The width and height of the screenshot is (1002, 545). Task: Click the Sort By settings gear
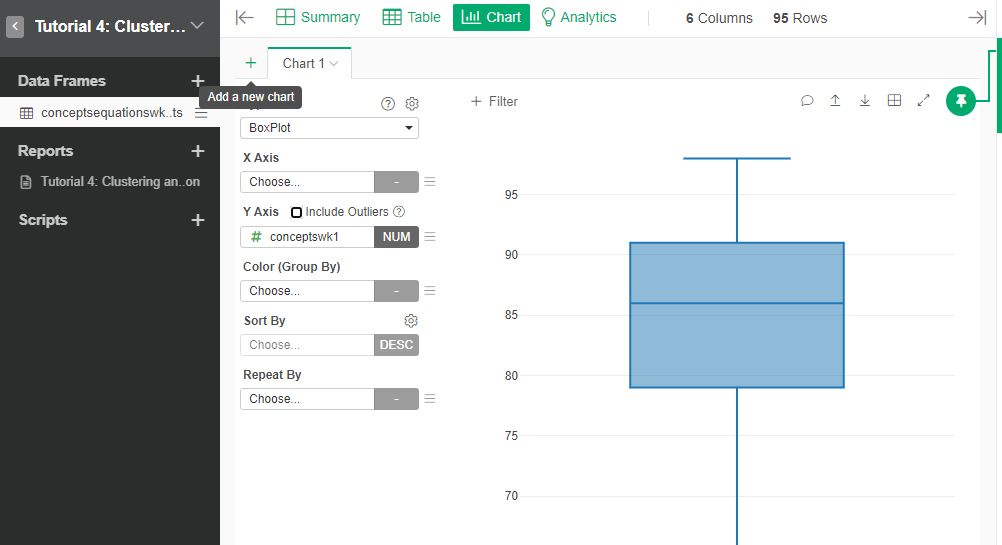pyautogui.click(x=411, y=321)
